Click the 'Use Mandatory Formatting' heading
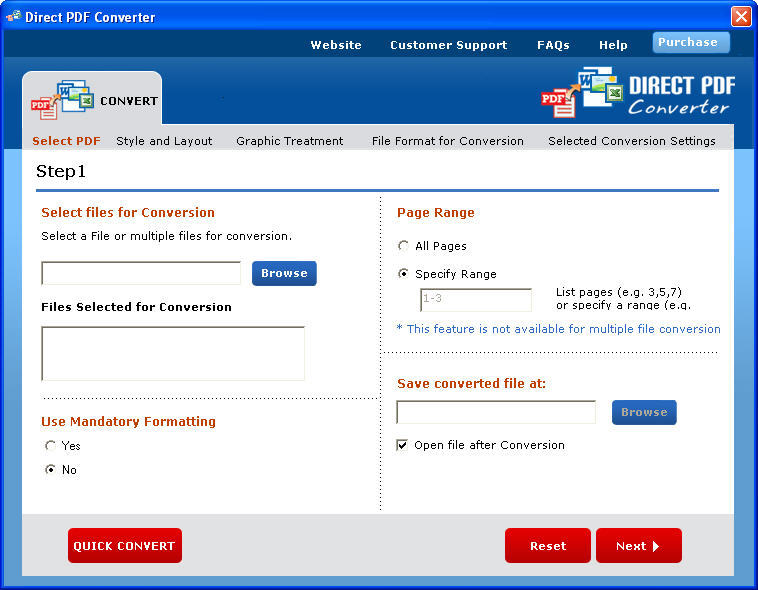 129,422
